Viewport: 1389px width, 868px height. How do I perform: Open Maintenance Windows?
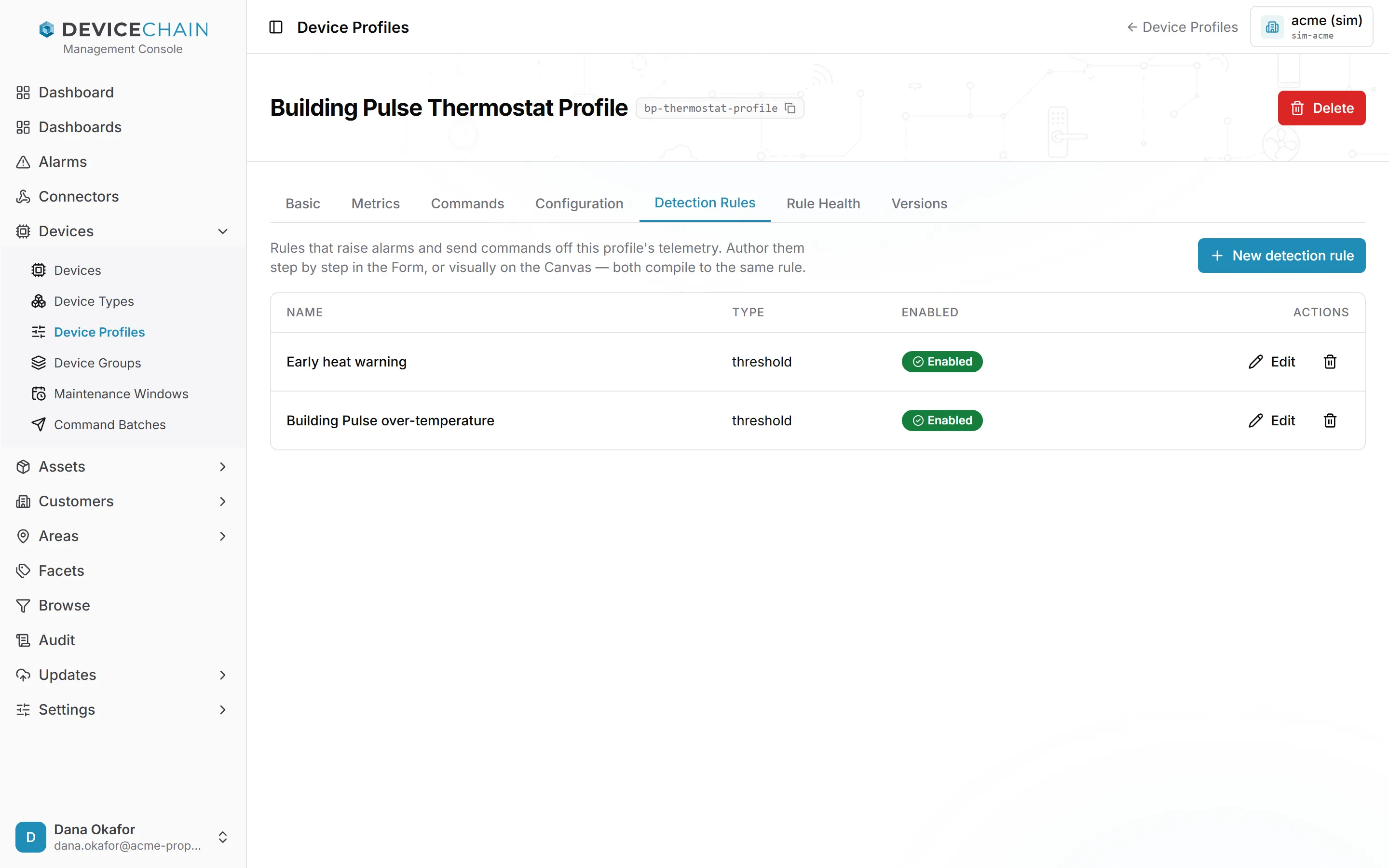pos(121,394)
